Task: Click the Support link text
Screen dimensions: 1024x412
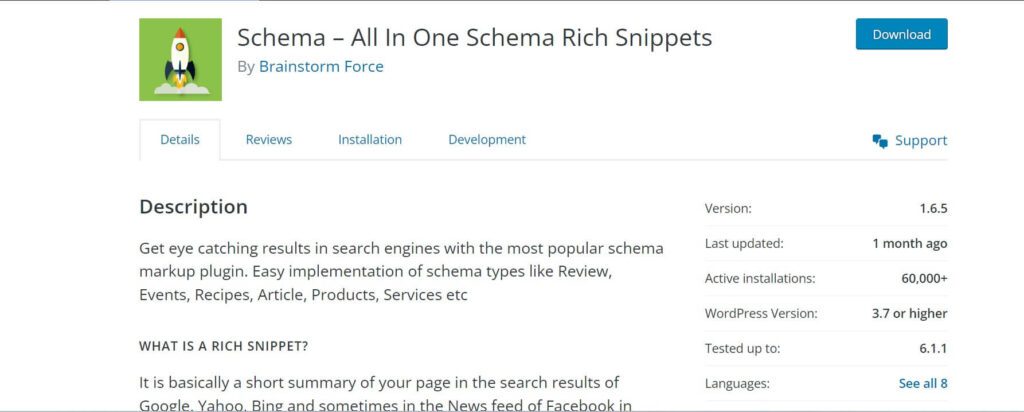Action: click(x=921, y=141)
